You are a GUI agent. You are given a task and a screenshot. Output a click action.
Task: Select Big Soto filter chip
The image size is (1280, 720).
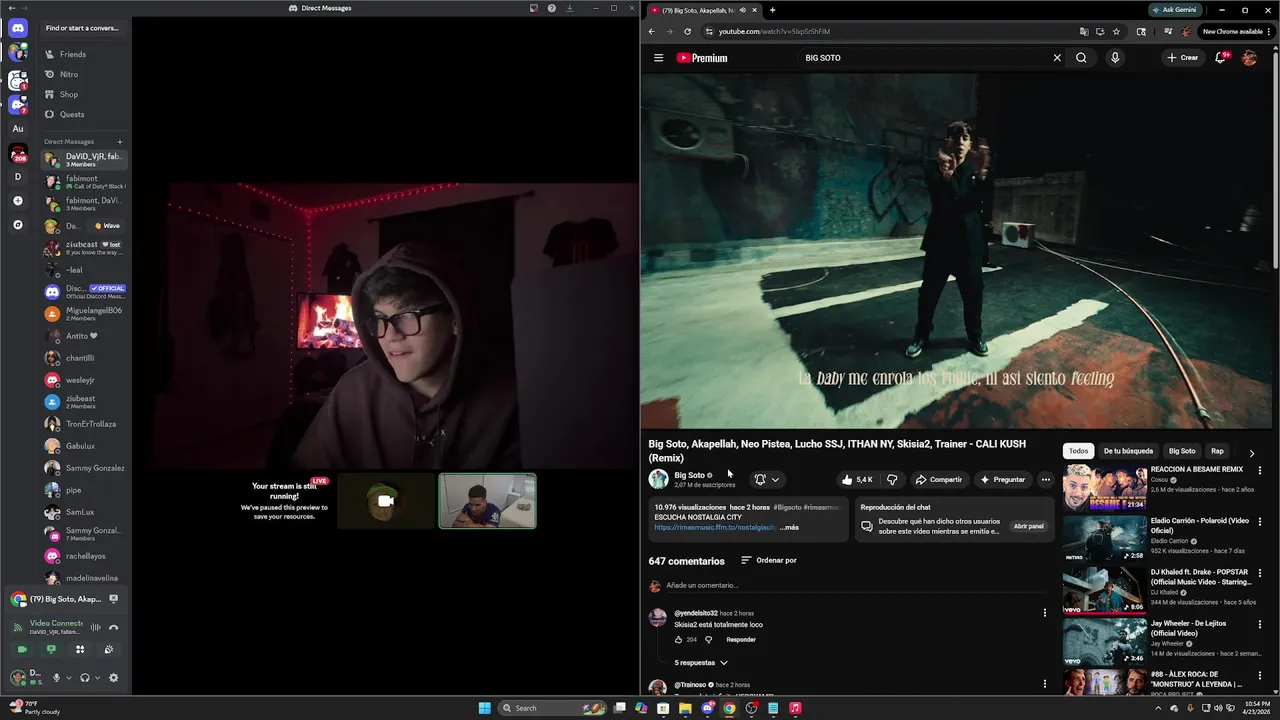1182,451
